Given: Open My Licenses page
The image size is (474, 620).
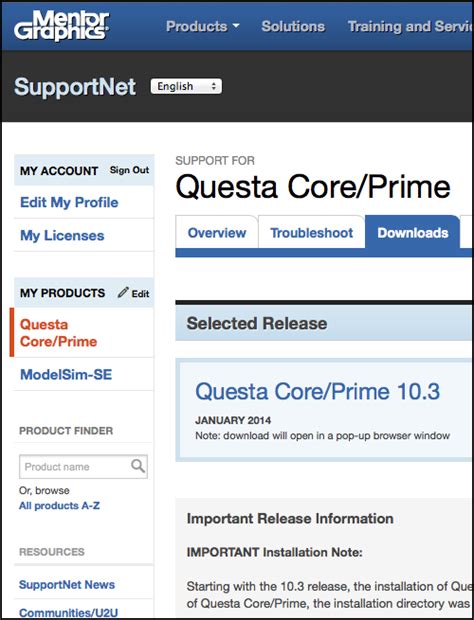Looking at the screenshot, I should pyautogui.click(x=62, y=235).
